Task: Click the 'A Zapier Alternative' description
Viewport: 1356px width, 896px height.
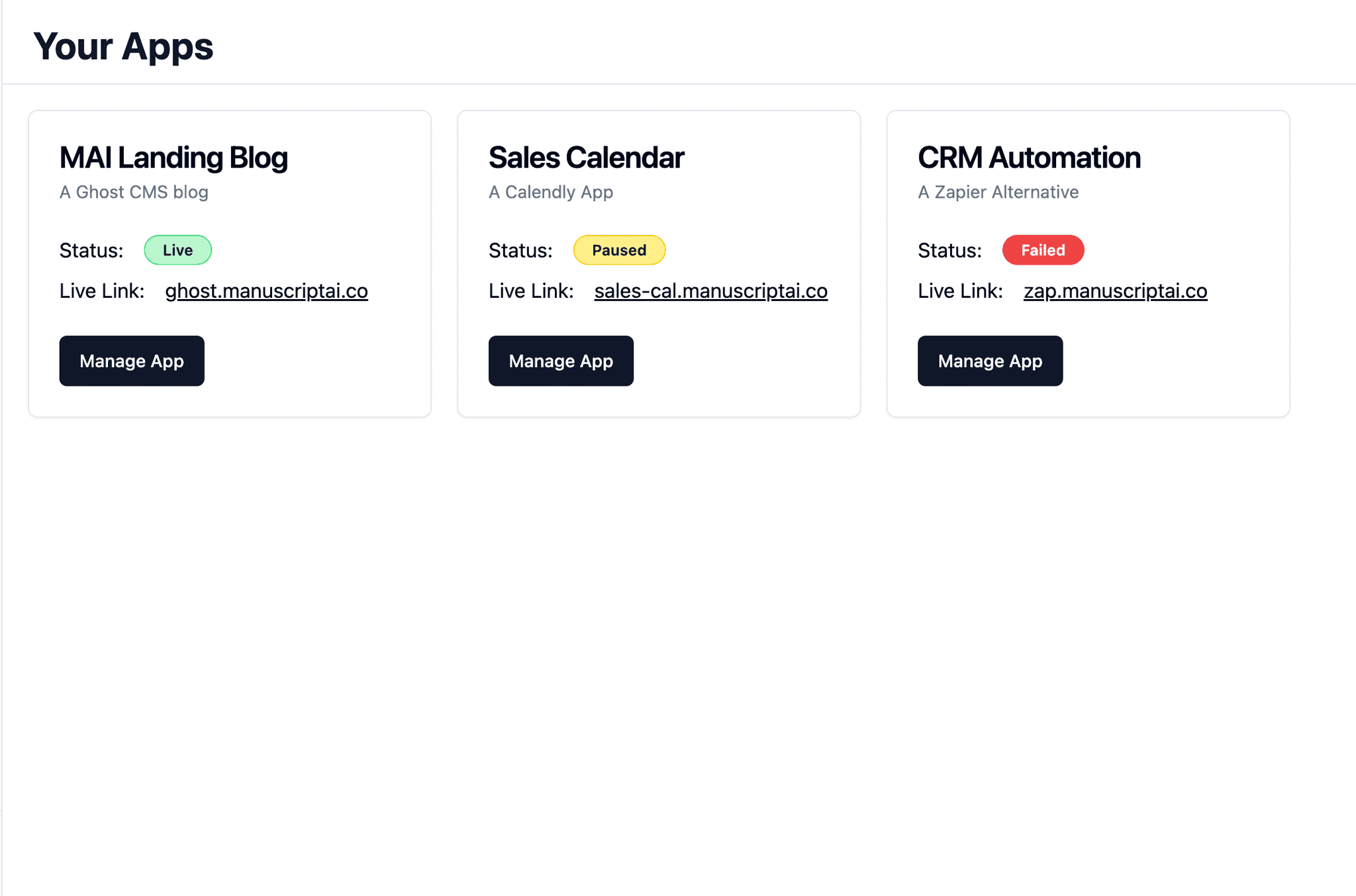Action: [998, 192]
